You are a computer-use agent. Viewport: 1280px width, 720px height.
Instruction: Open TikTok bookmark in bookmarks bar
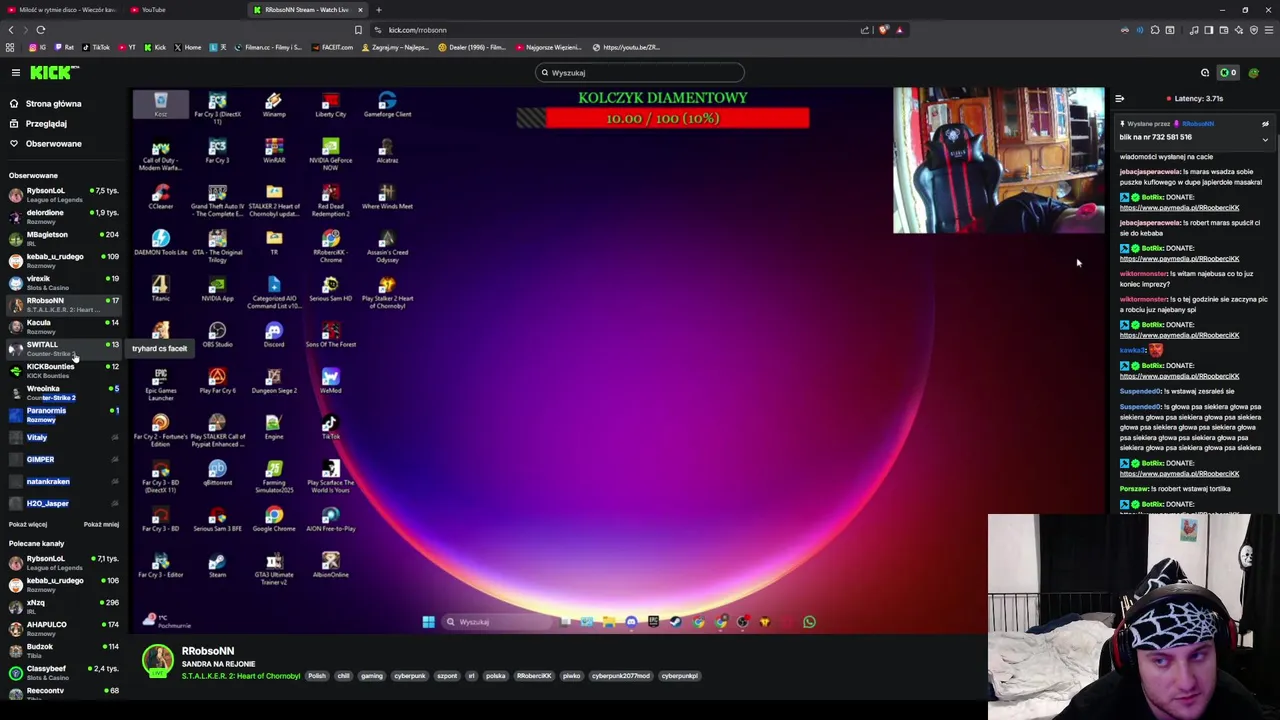[x=96, y=47]
